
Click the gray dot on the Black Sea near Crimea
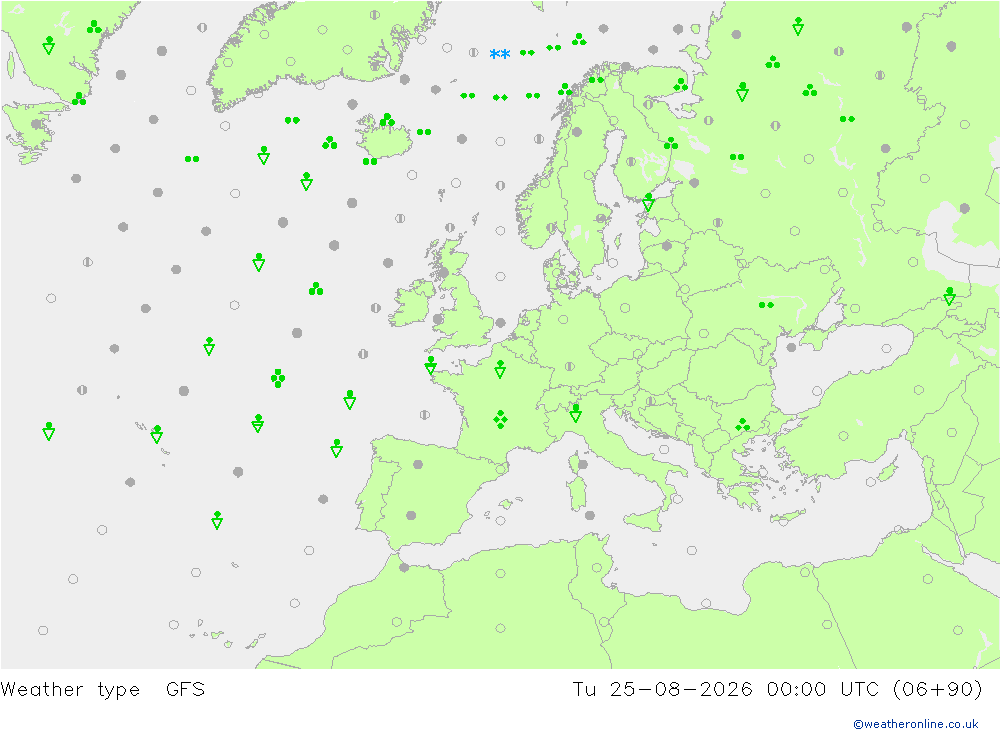point(791,348)
